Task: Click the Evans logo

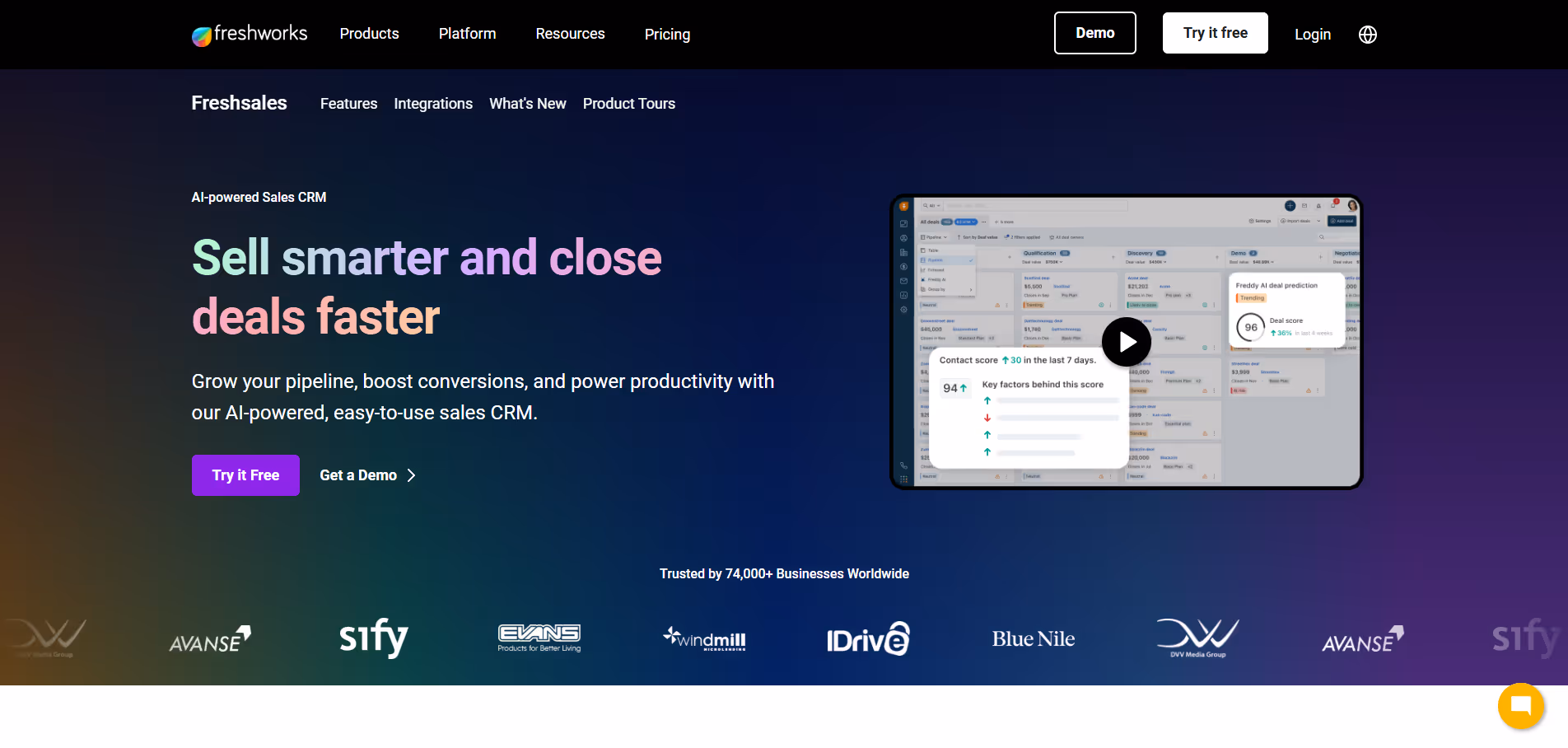Action: (x=539, y=638)
